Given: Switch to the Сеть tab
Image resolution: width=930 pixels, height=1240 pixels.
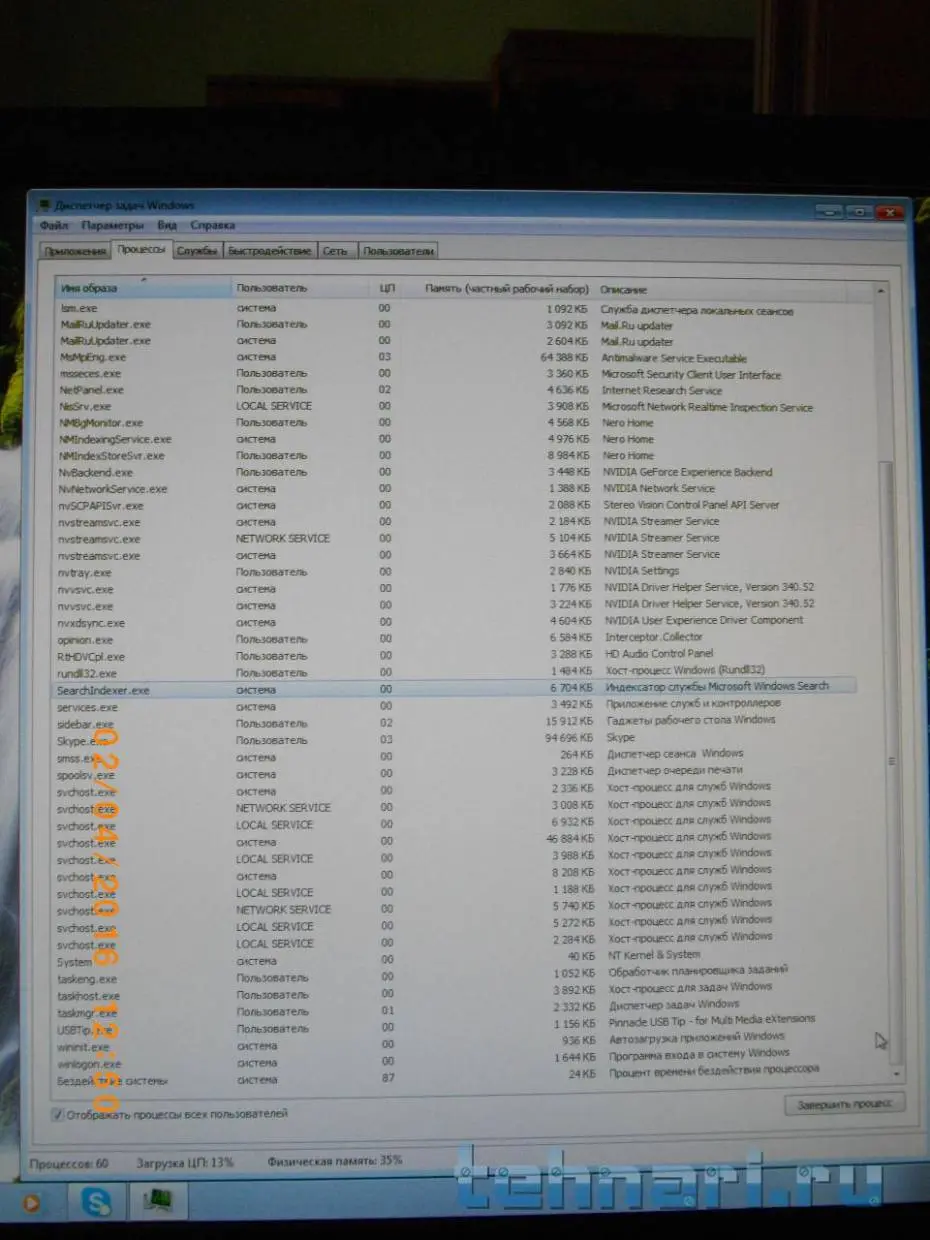Looking at the screenshot, I should (335, 251).
